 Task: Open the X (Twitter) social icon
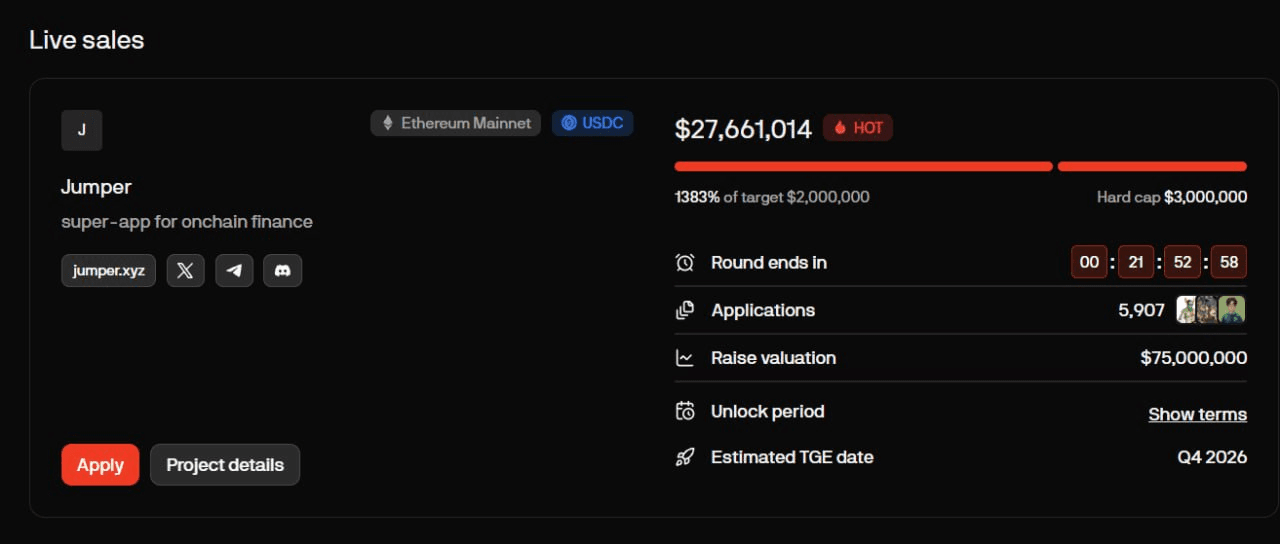[x=185, y=270]
